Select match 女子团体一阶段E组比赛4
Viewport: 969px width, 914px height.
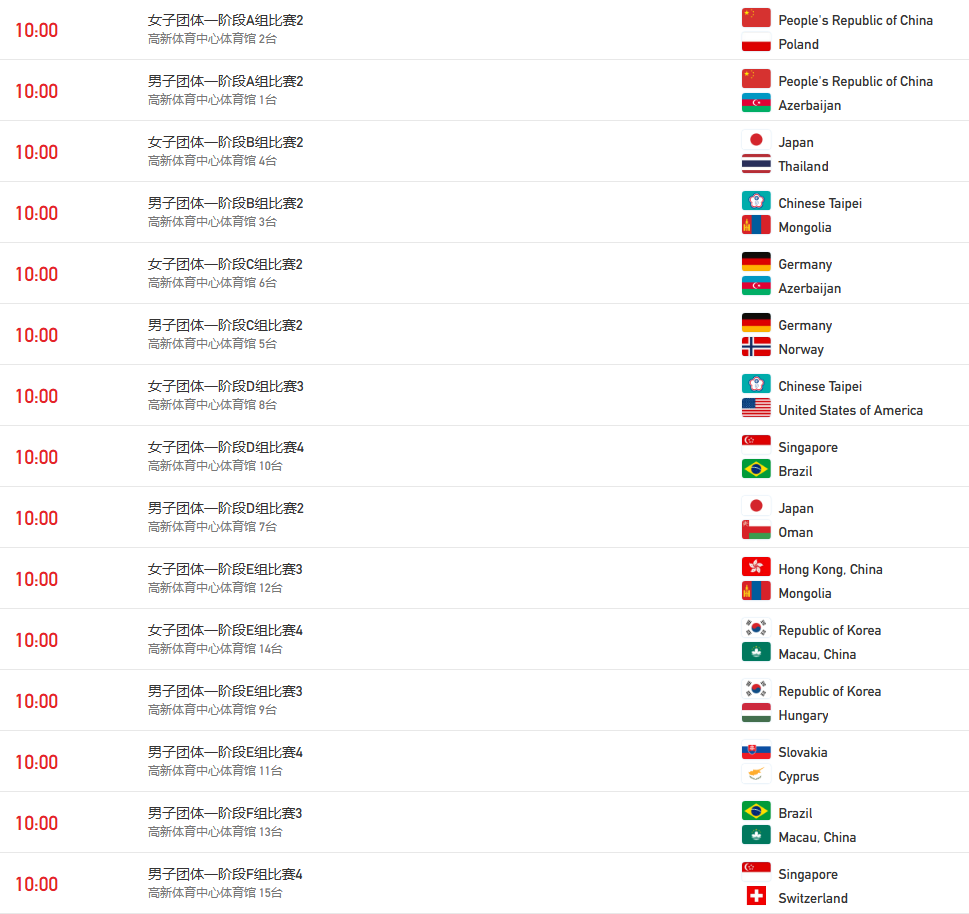[225, 630]
